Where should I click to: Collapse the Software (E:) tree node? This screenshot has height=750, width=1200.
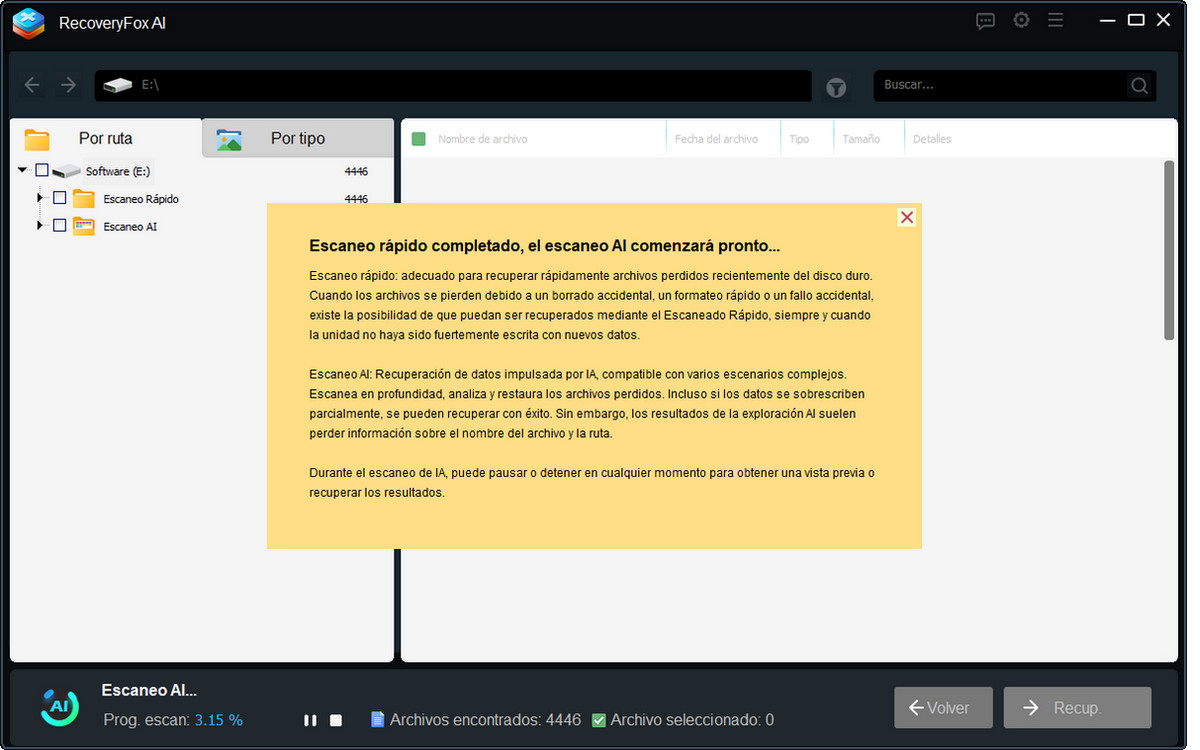click(x=22, y=170)
